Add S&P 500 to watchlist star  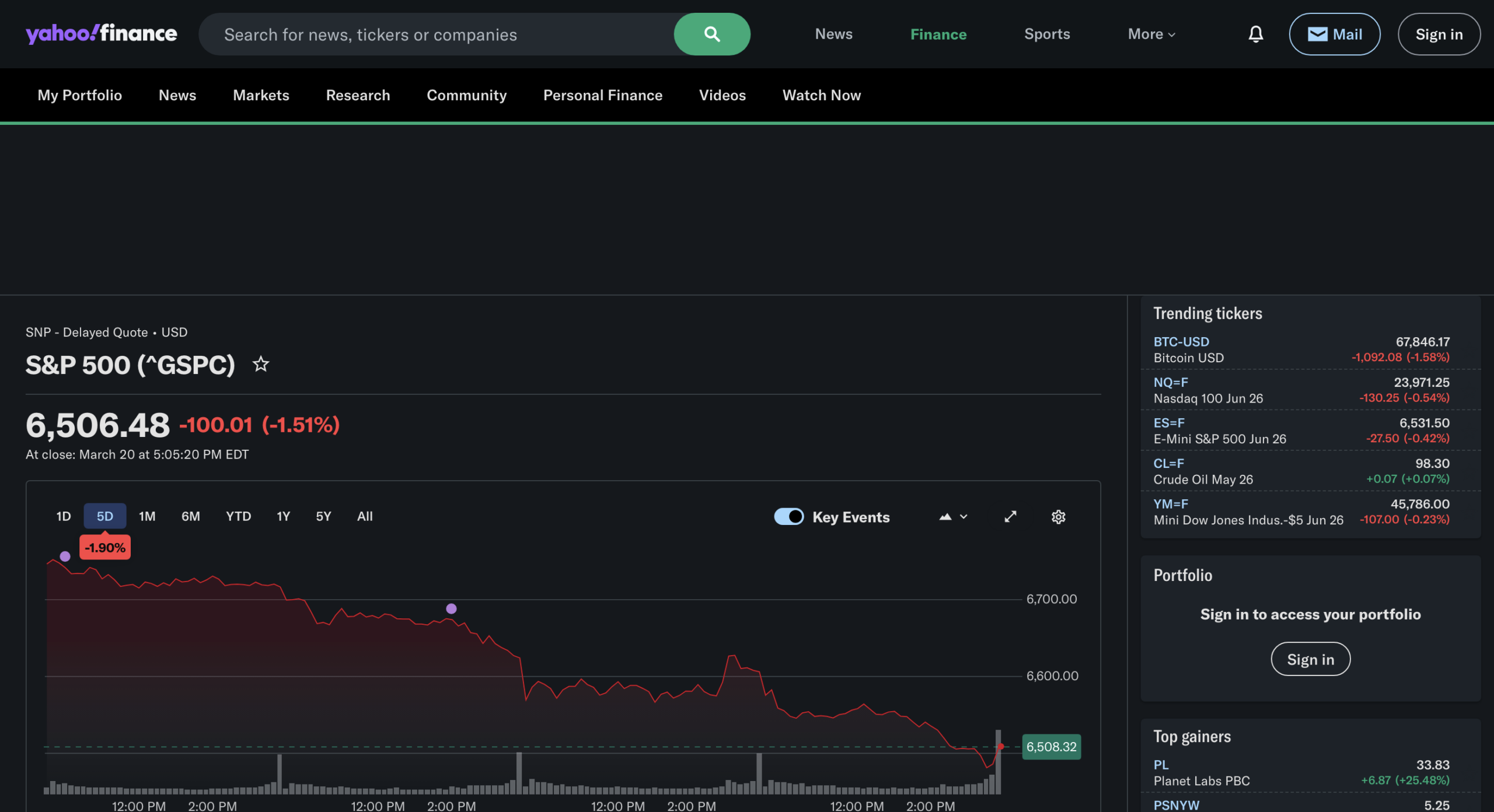pyautogui.click(x=260, y=365)
